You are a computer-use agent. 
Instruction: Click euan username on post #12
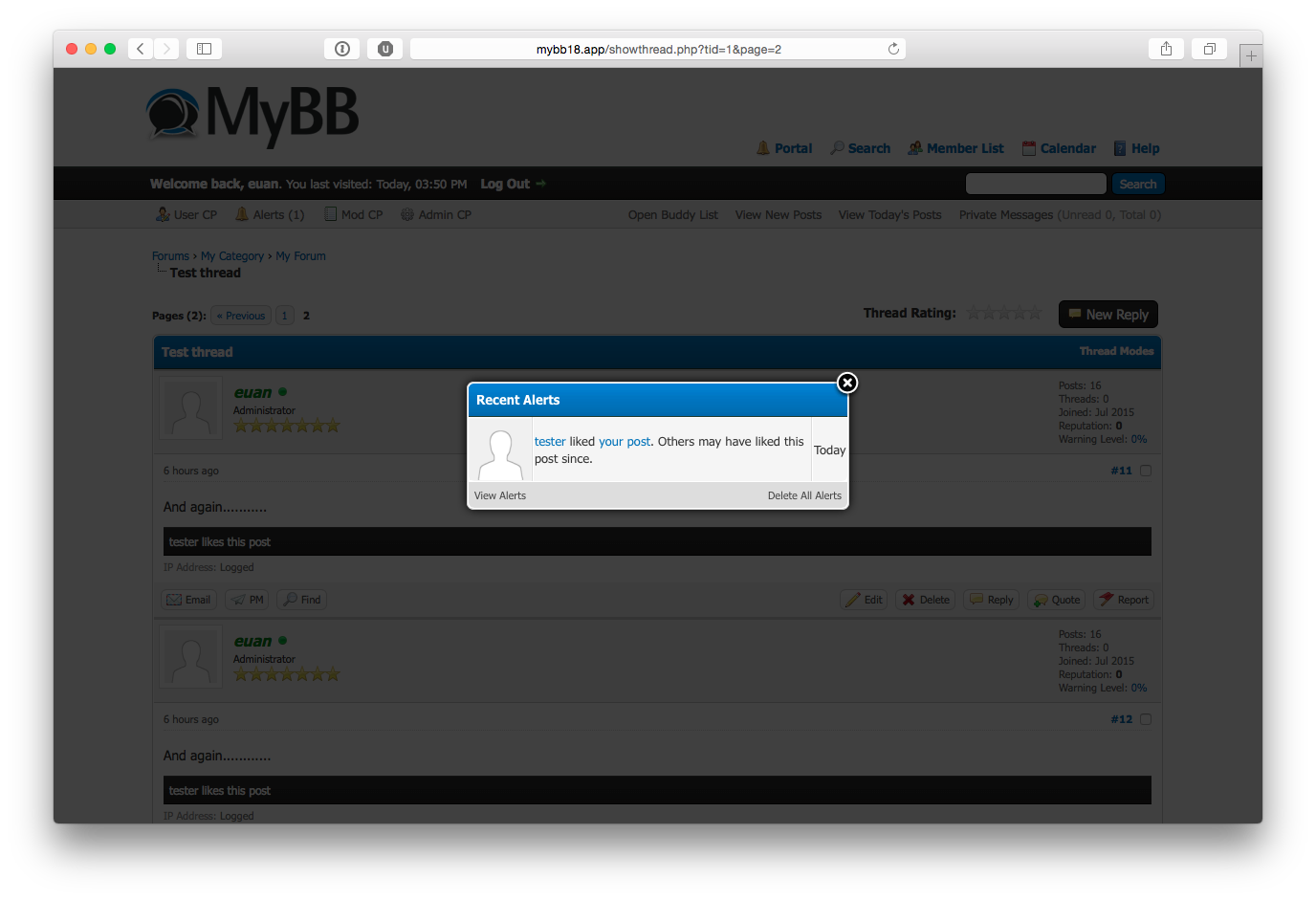[x=253, y=641]
